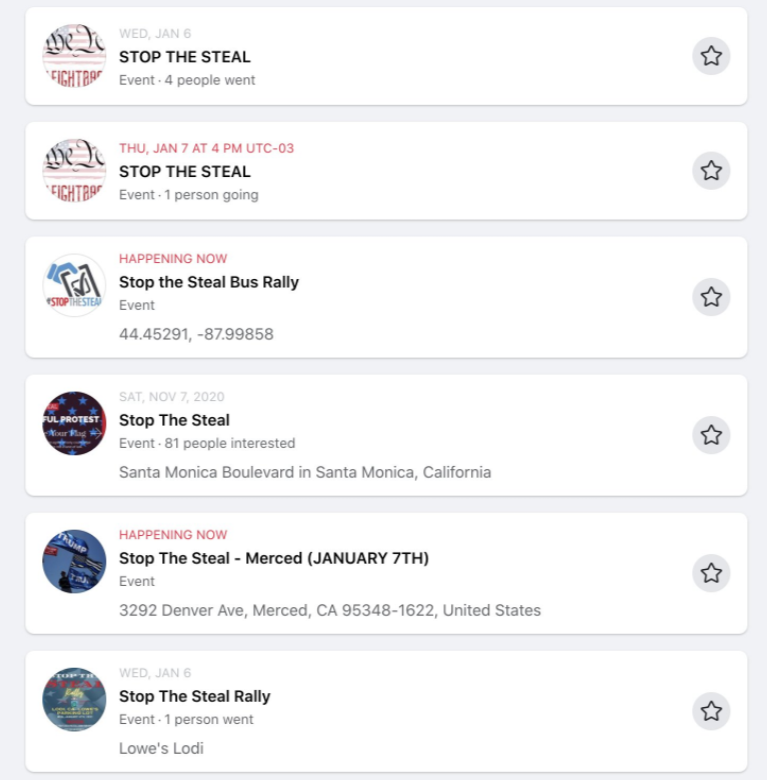The width and height of the screenshot is (767, 780).
Task: Star the Stop The Steal Rally at Lowe's Lodi
Action: click(x=711, y=711)
